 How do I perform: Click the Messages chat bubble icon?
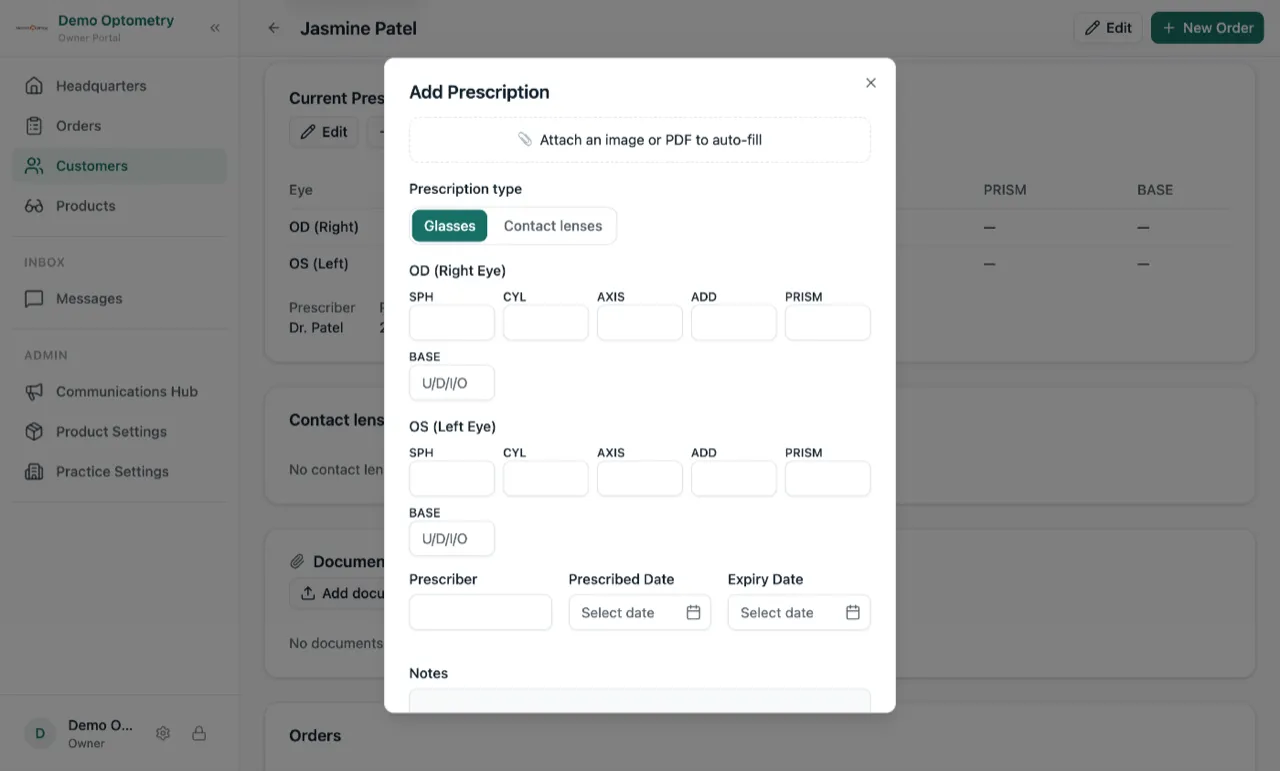(x=34, y=299)
